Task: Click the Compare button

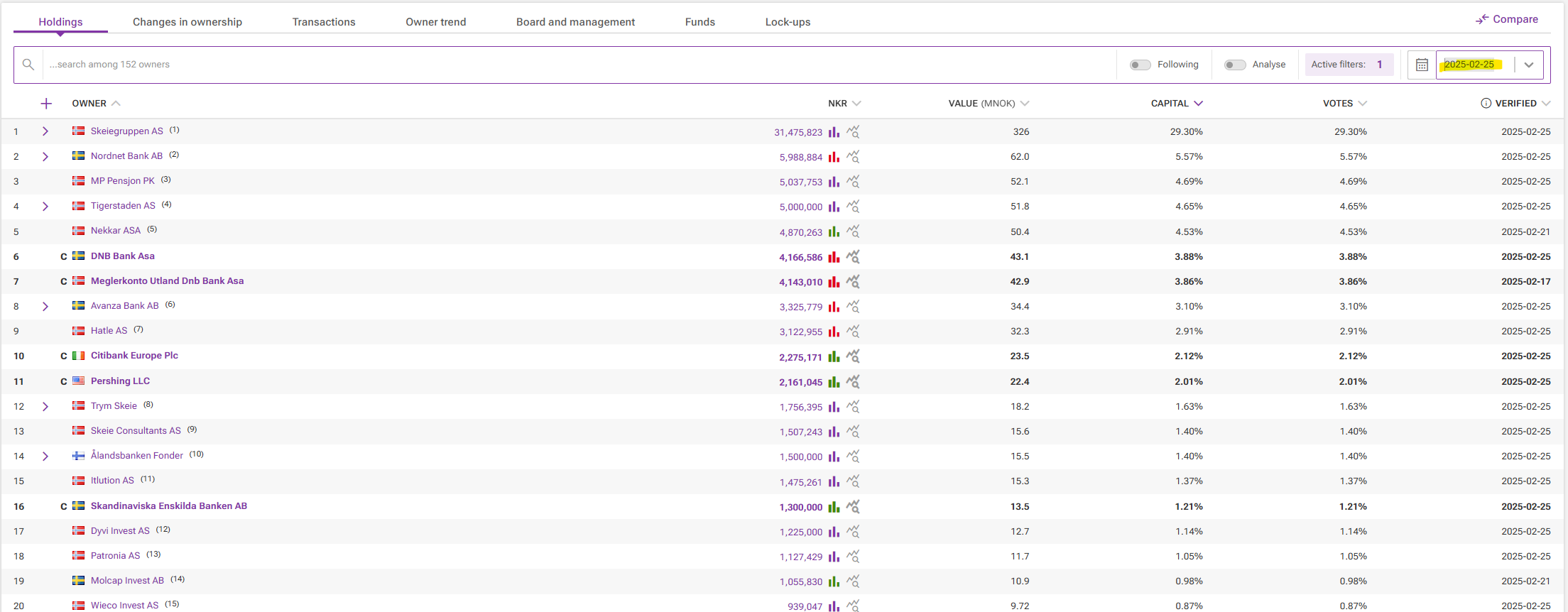Action: (x=1507, y=19)
